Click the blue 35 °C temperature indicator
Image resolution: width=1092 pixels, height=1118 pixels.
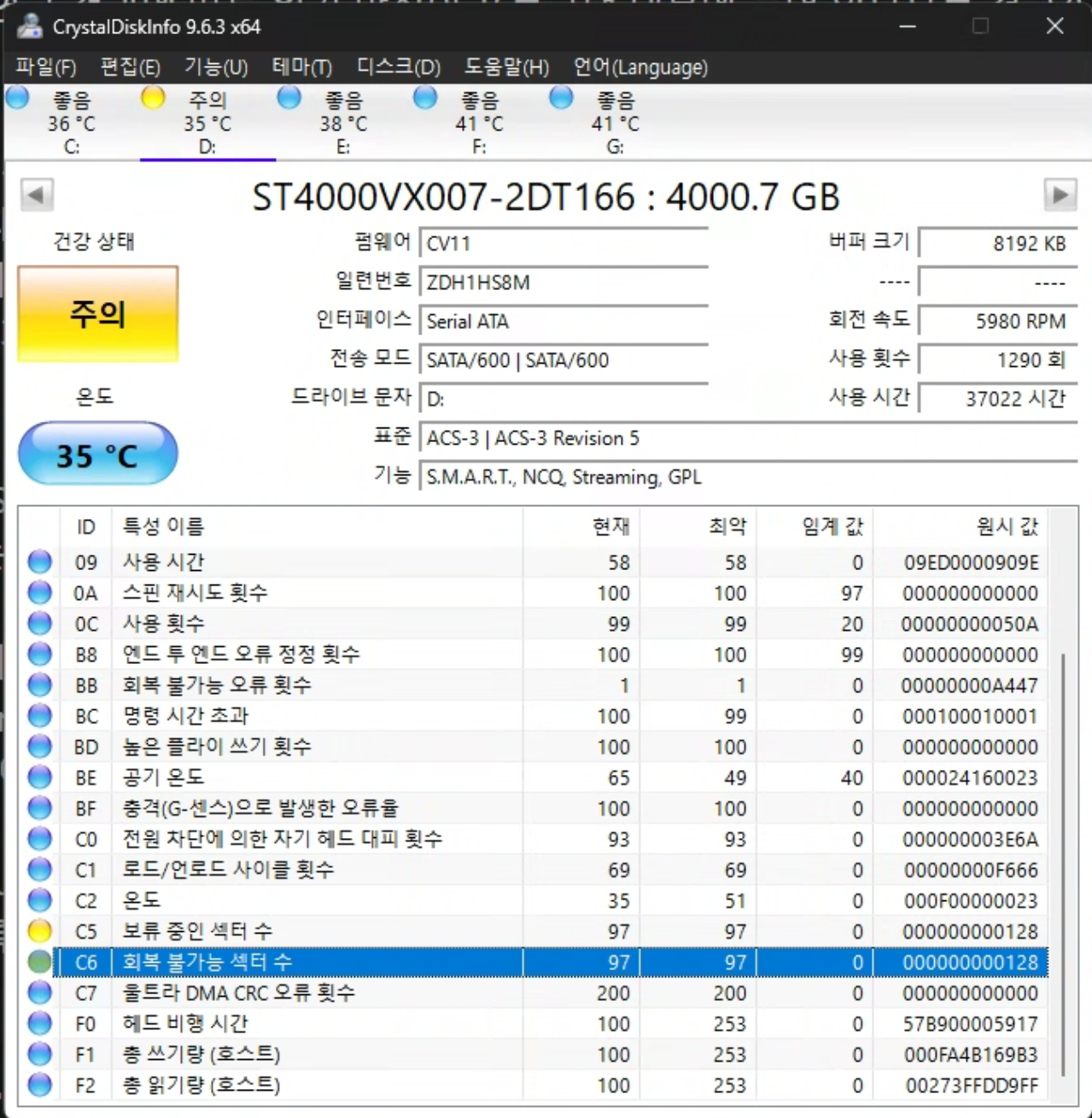[x=96, y=453]
